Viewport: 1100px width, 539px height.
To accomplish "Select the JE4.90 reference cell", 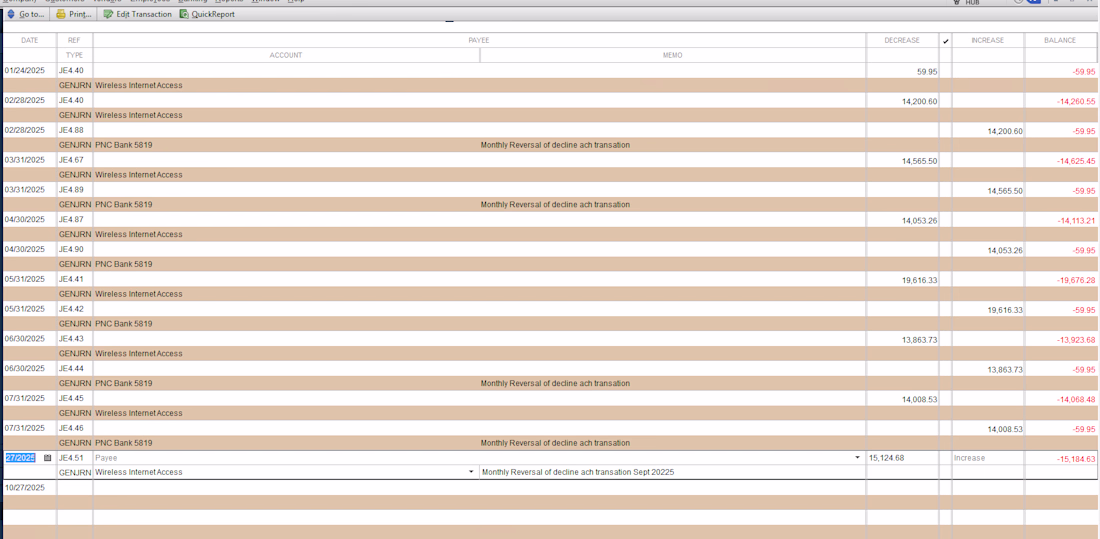I will coord(71,249).
